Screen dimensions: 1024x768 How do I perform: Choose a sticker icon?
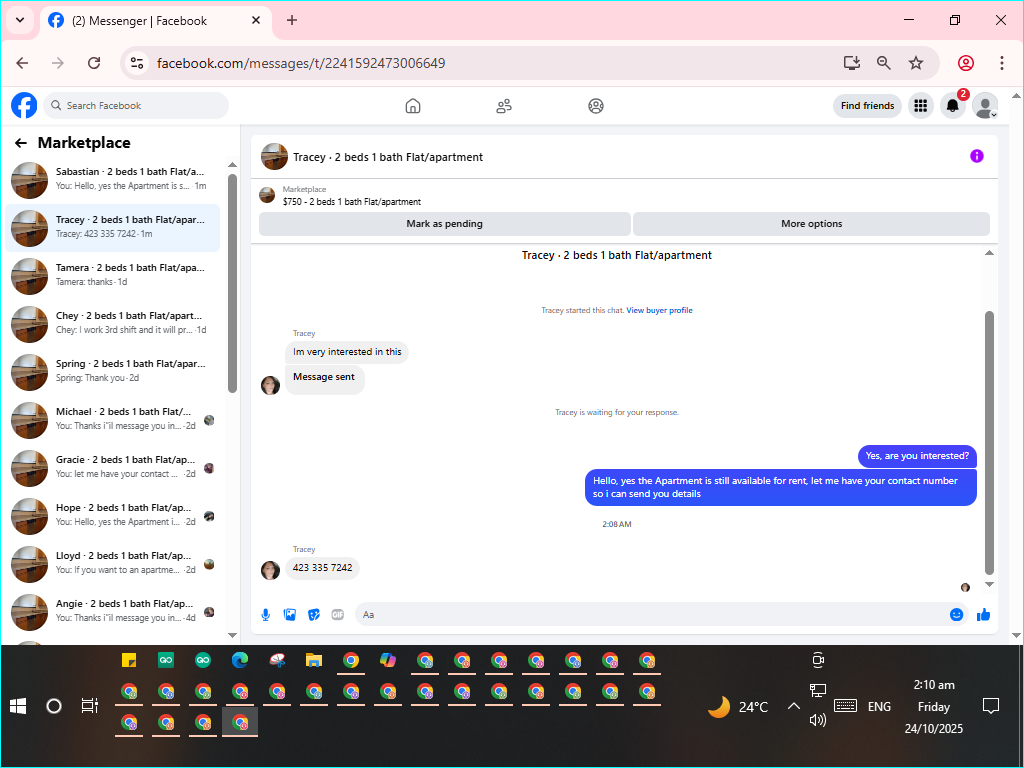[314, 615]
